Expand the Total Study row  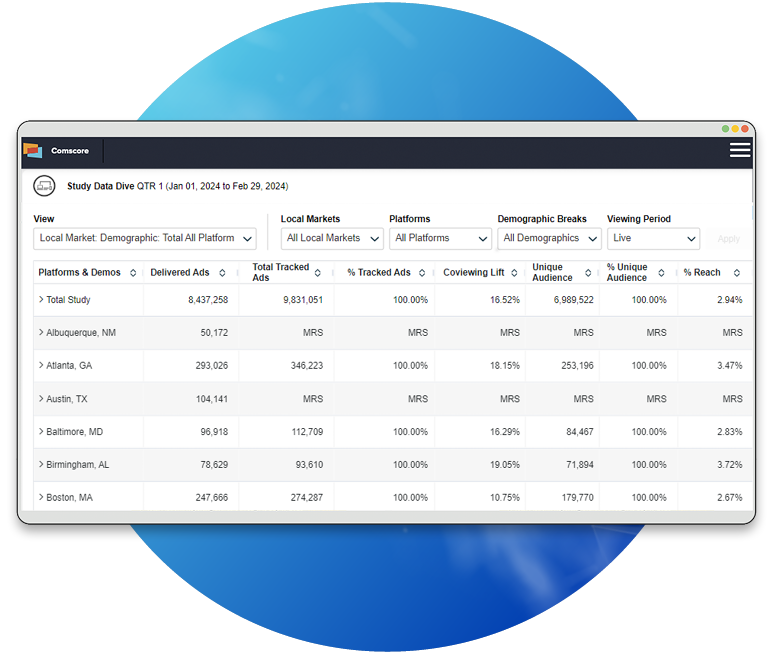point(41,300)
